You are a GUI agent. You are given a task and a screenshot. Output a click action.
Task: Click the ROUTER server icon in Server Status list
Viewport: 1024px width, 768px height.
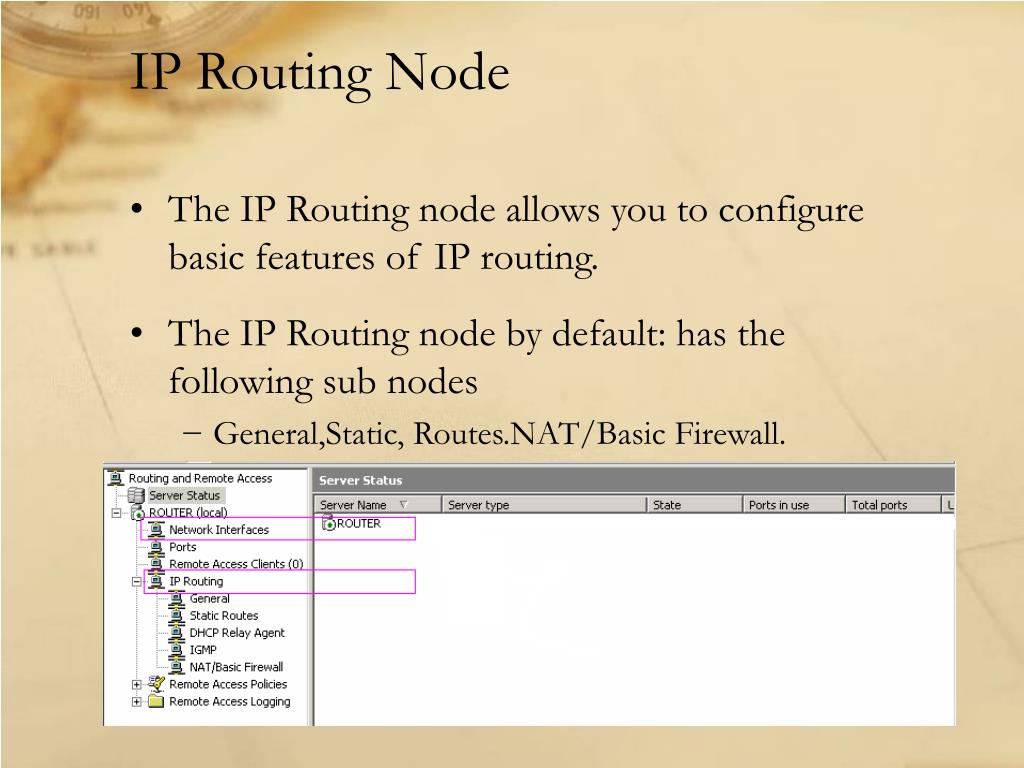tap(328, 524)
